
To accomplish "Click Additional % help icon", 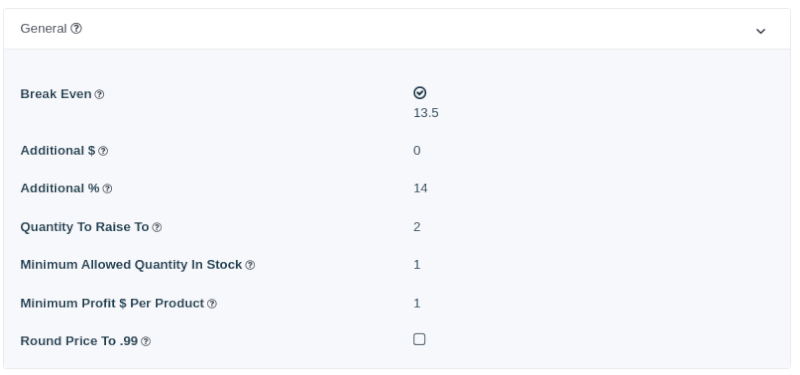I will [x=107, y=189].
